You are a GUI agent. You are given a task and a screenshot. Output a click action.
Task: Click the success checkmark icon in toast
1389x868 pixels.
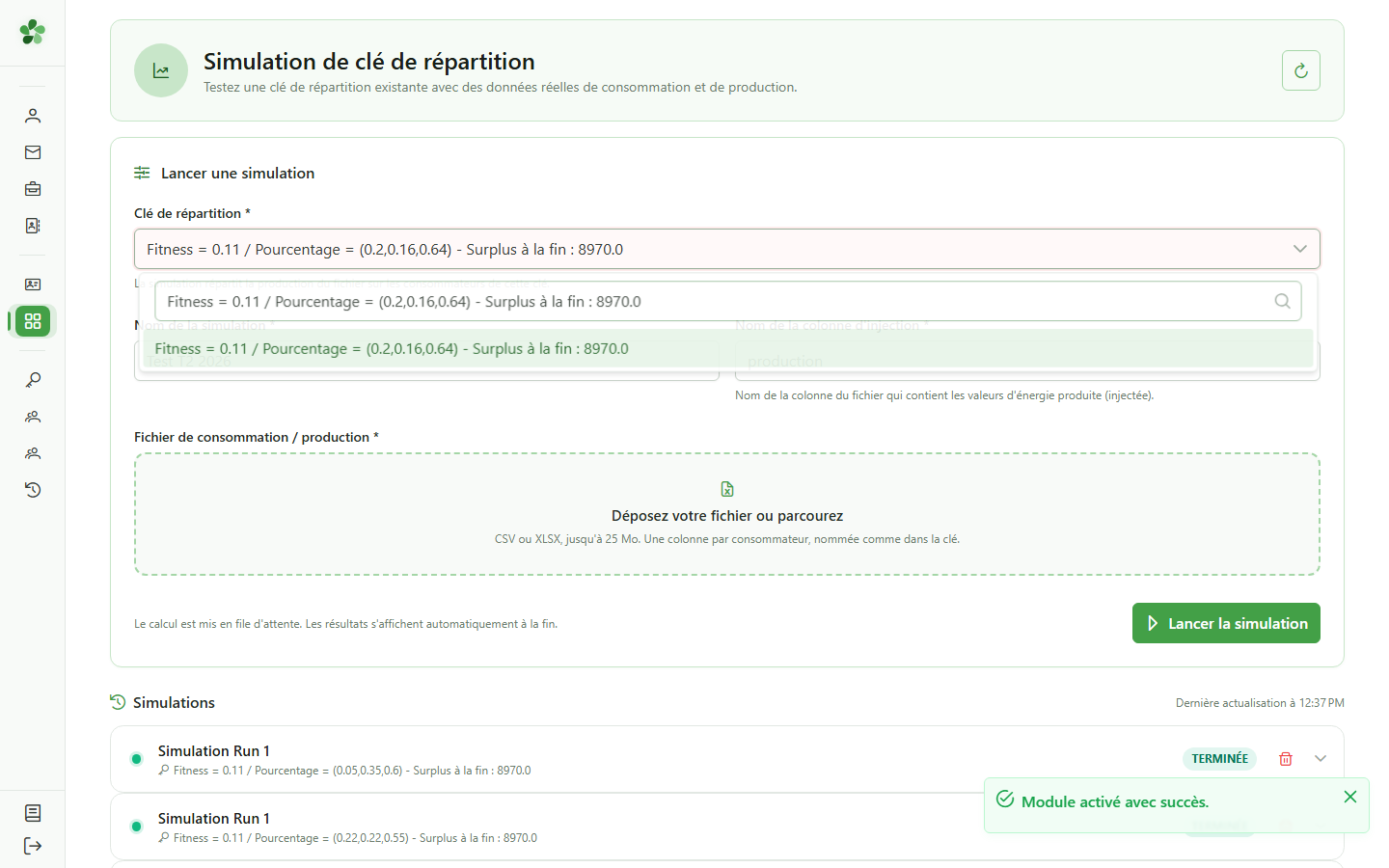1005,800
